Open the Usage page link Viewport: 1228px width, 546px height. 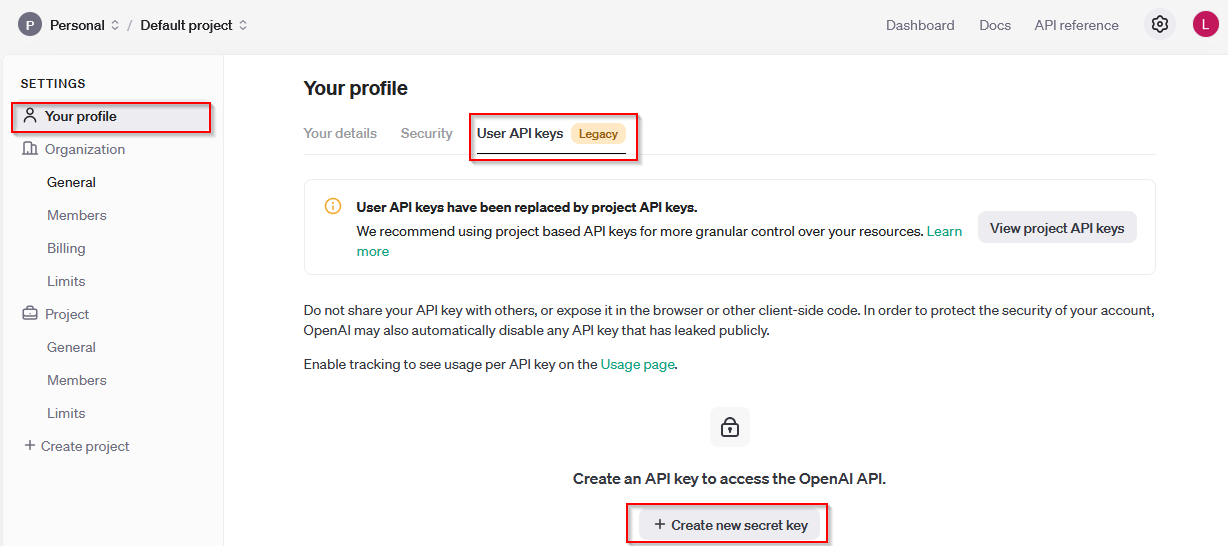click(637, 365)
